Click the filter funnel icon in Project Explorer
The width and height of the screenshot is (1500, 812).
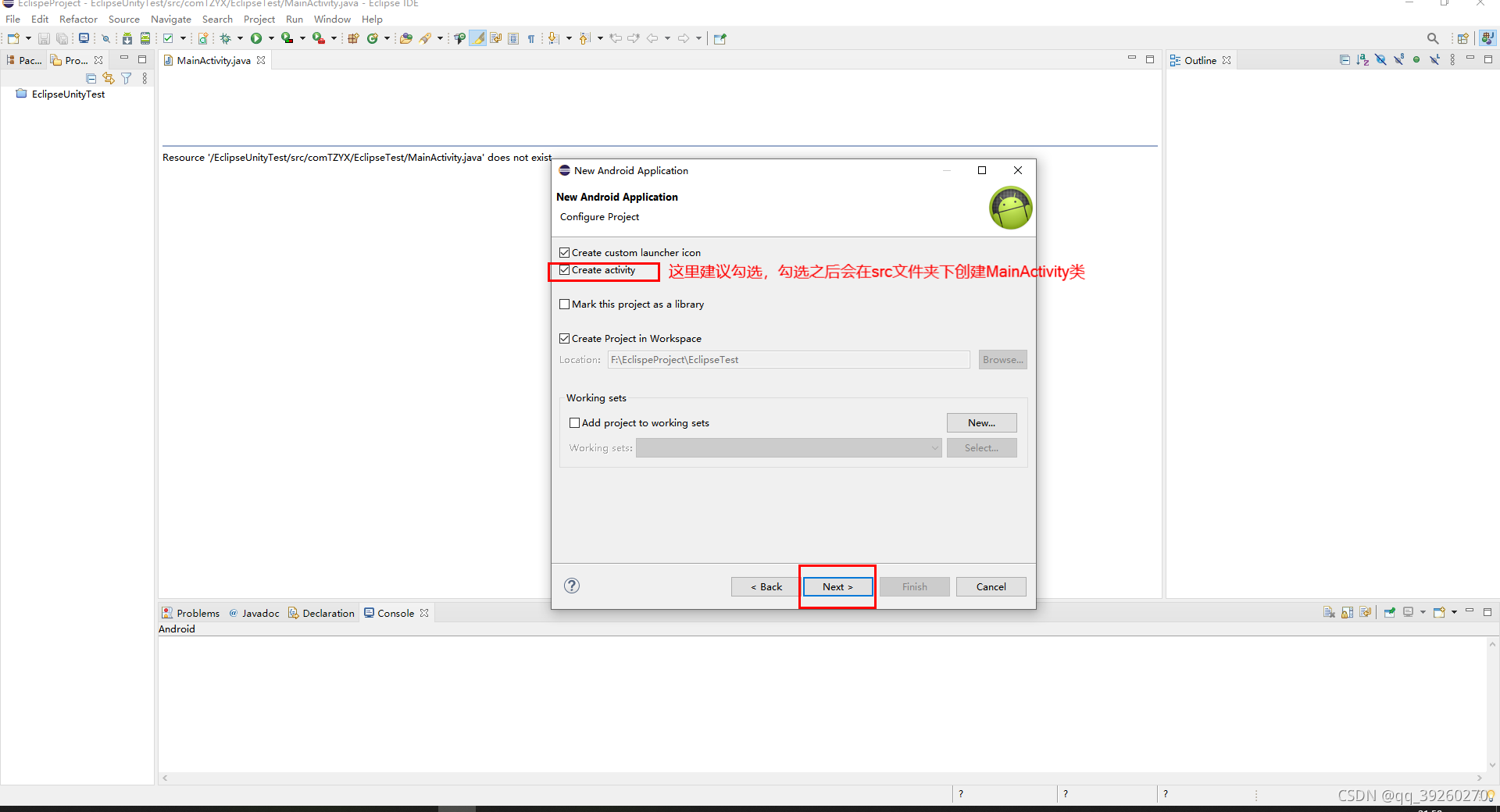pos(127,78)
